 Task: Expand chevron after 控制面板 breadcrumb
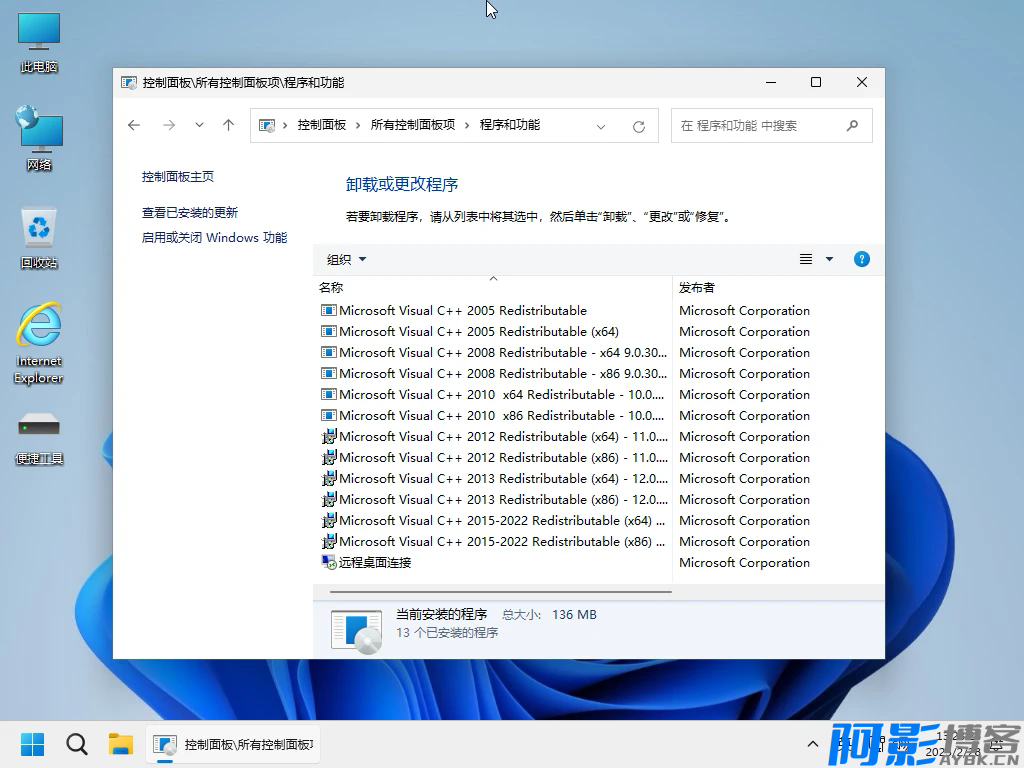pyautogui.click(x=358, y=125)
